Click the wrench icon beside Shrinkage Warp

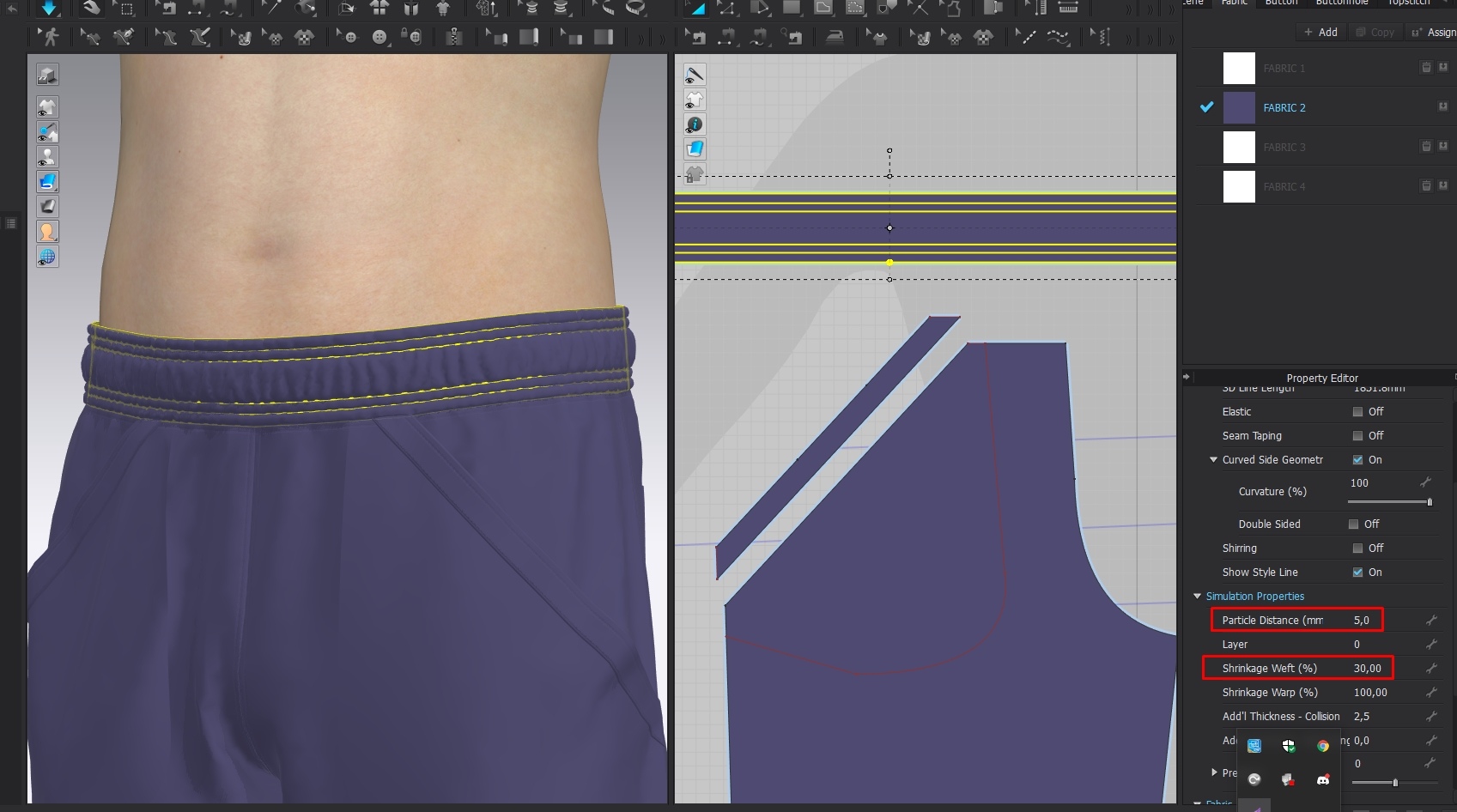pyautogui.click(x=1431, y=692)
